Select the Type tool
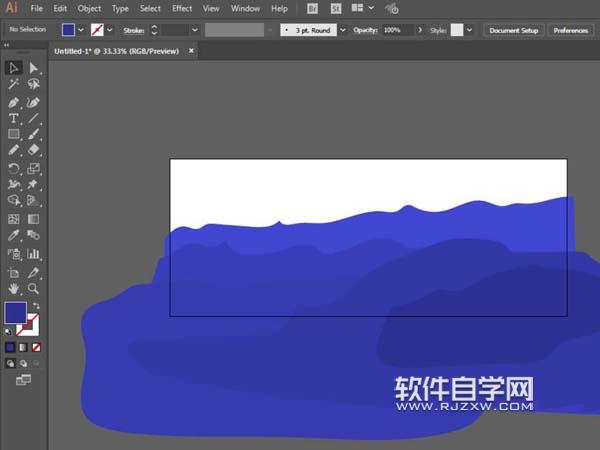Viewport: 600px width, 450px height. pos(13,118)
